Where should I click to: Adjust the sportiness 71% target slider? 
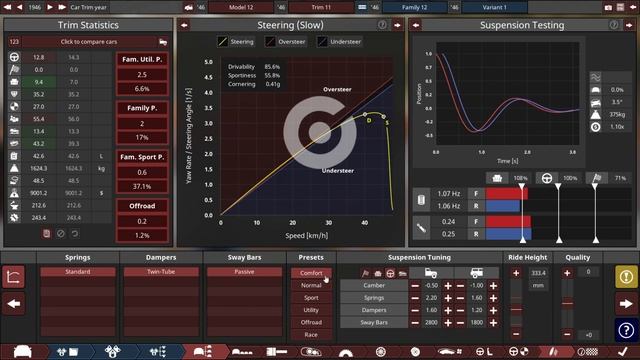coord(595,213)
